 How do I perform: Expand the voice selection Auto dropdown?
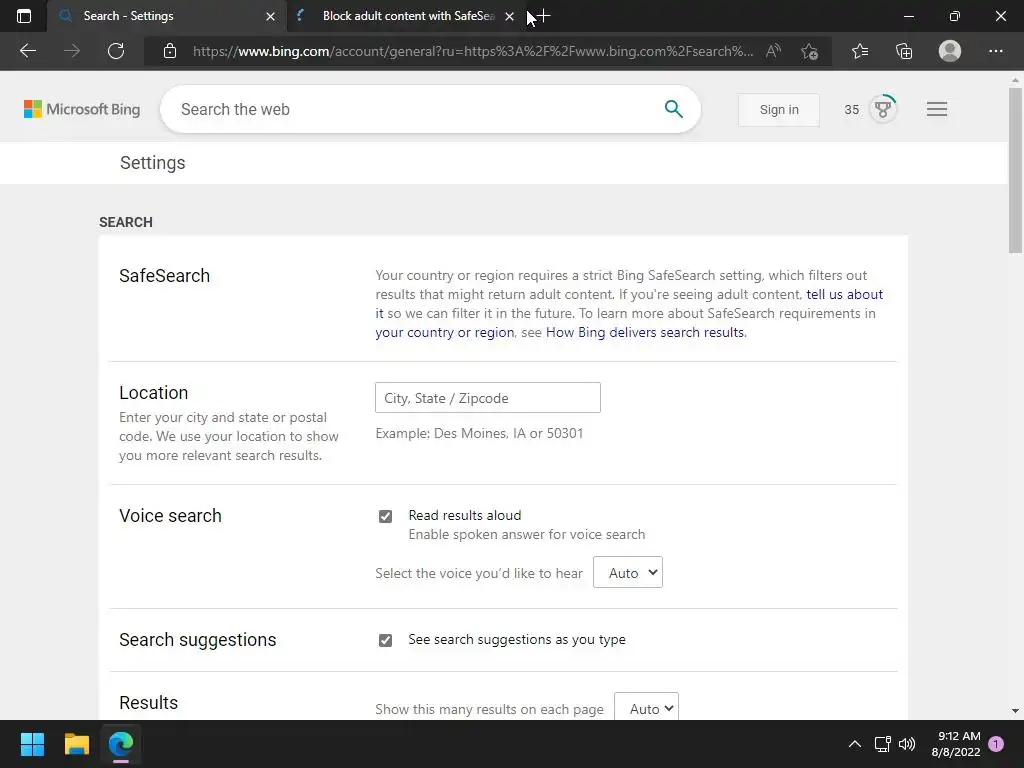click(x=628, y=573)
